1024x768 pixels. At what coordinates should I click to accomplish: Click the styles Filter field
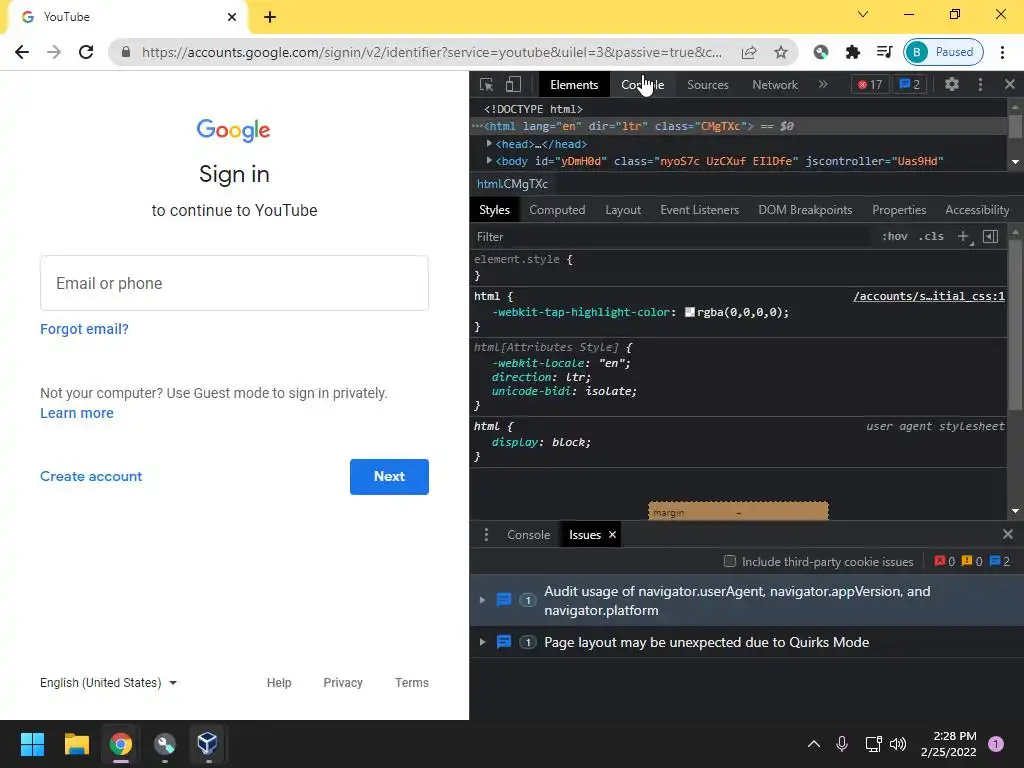pos(673,237)
